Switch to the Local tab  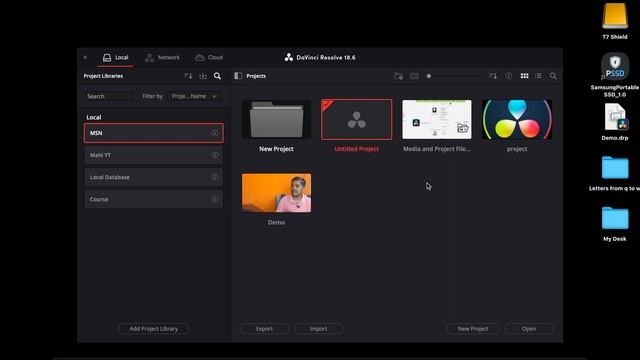pyautogui.click(x=116, y=58)
